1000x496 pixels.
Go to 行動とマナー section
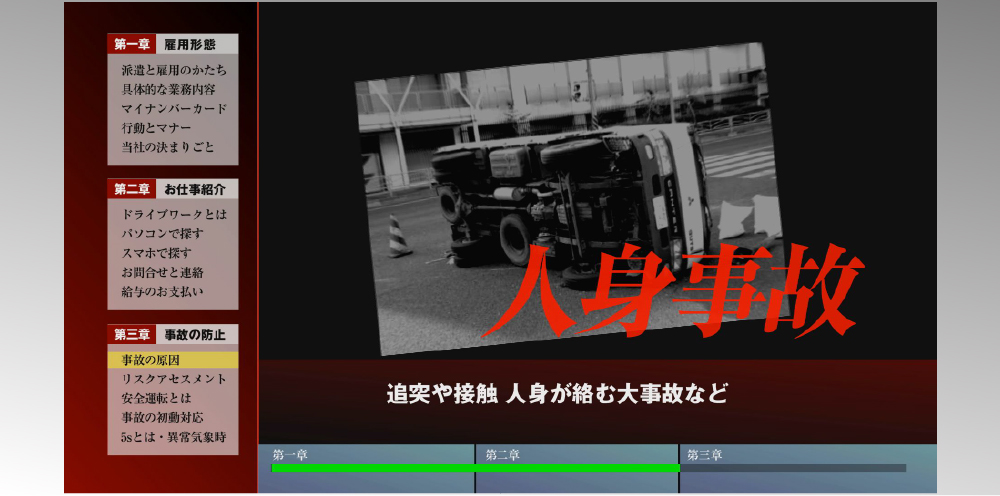(156, 128)
